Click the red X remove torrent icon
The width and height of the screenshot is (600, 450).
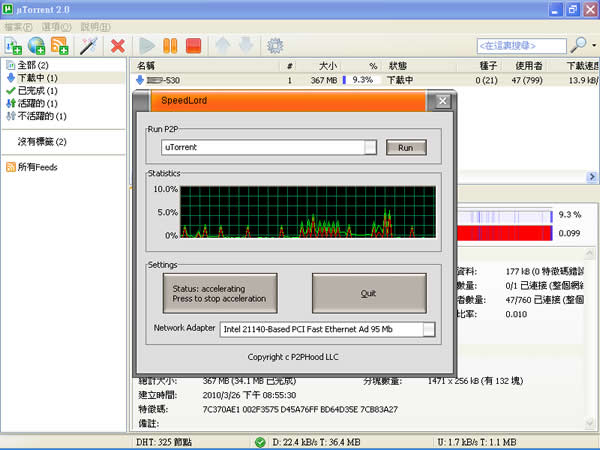click(118, 45)
